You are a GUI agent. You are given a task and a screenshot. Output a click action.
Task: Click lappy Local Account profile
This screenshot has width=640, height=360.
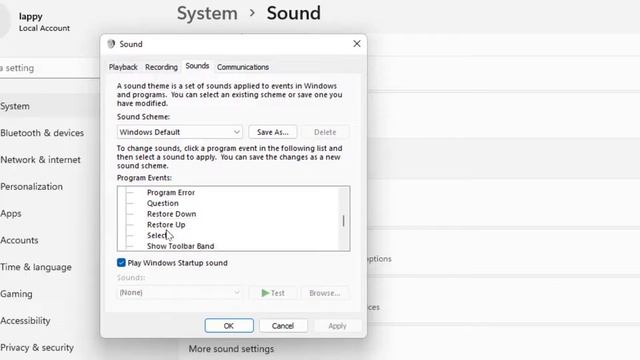tap(36, 22)
